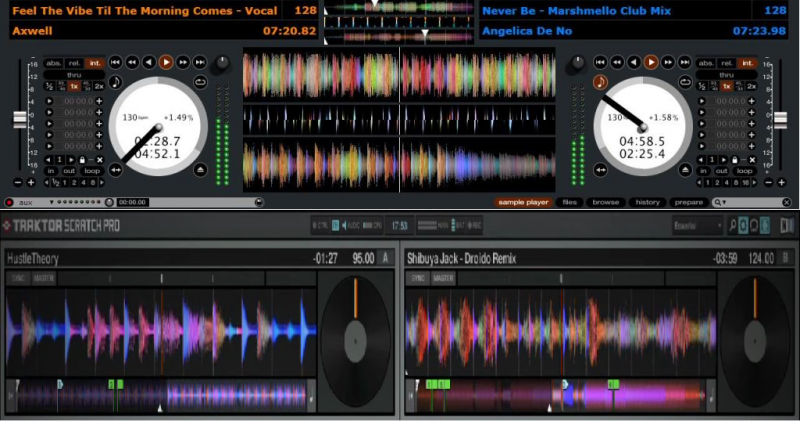Go to next loop slot on the right deck
The image size is (800, 422).
723,160
